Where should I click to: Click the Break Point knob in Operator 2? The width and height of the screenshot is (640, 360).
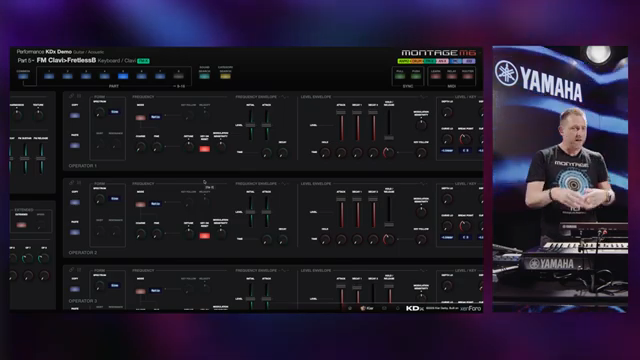point(465,226)
